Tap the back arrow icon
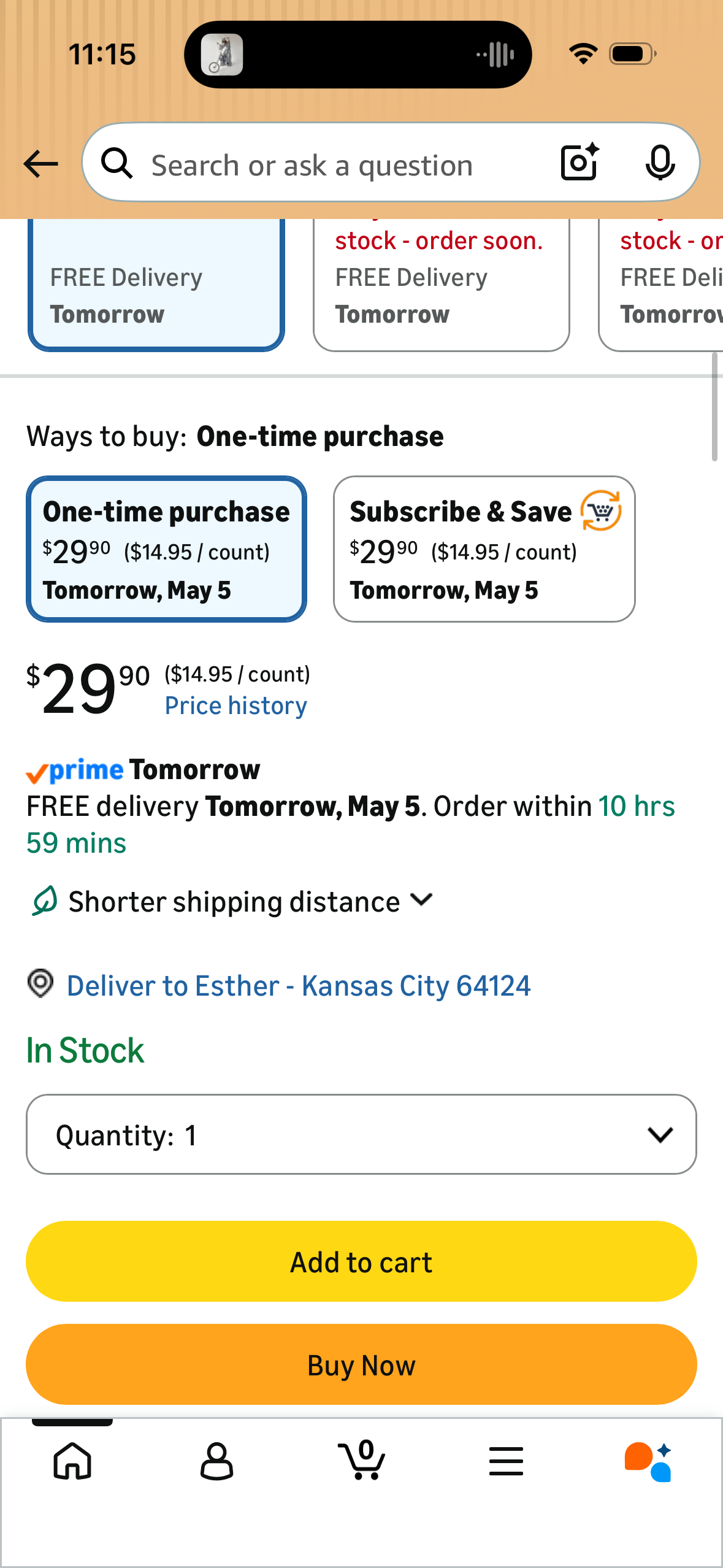 tap(40, 164)
